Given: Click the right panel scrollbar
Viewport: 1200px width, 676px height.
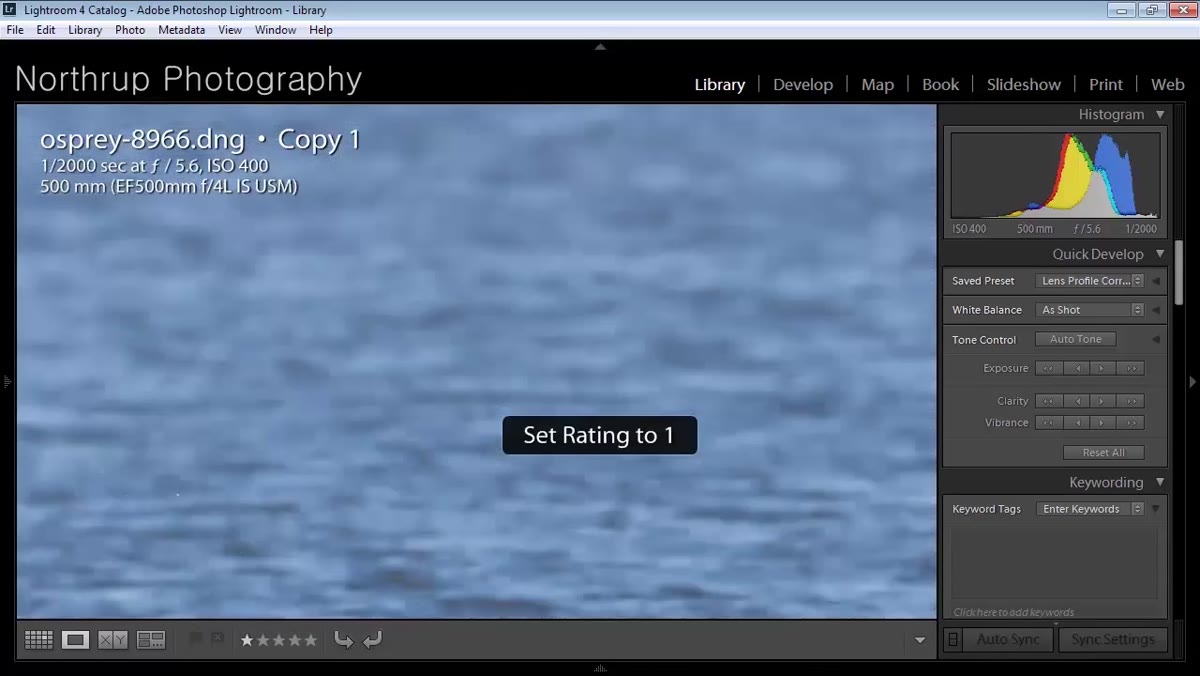Looking at the screenshot, I should coord(1180,272).
